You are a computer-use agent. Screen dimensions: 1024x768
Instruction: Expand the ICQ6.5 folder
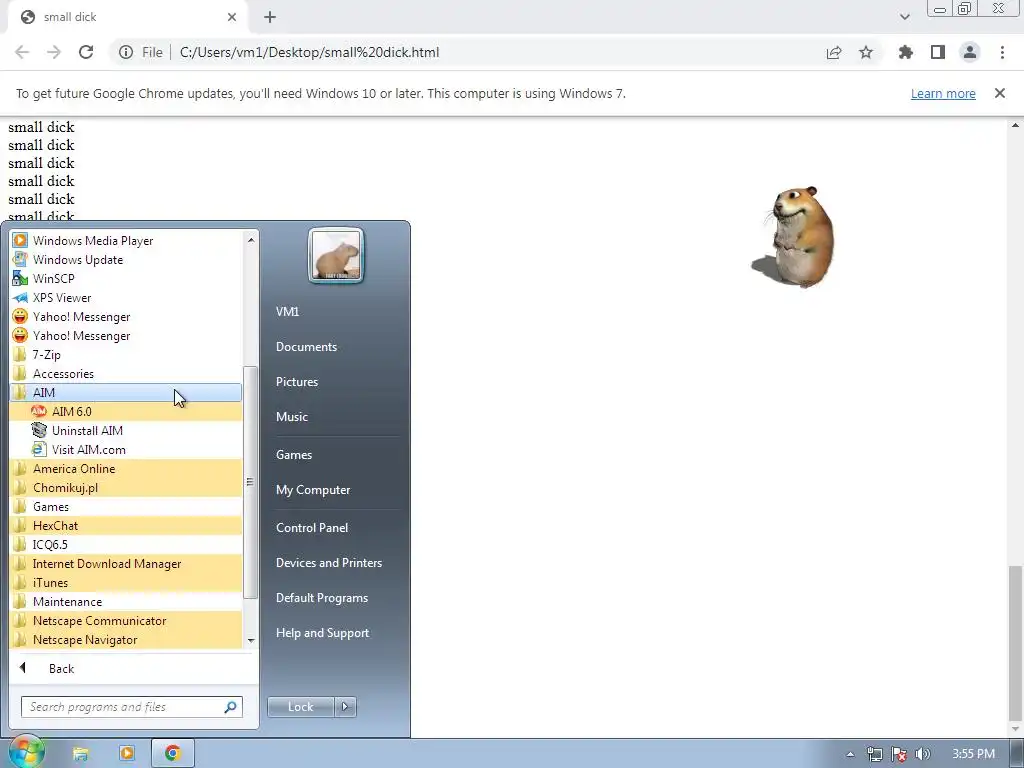coord(125,545)
